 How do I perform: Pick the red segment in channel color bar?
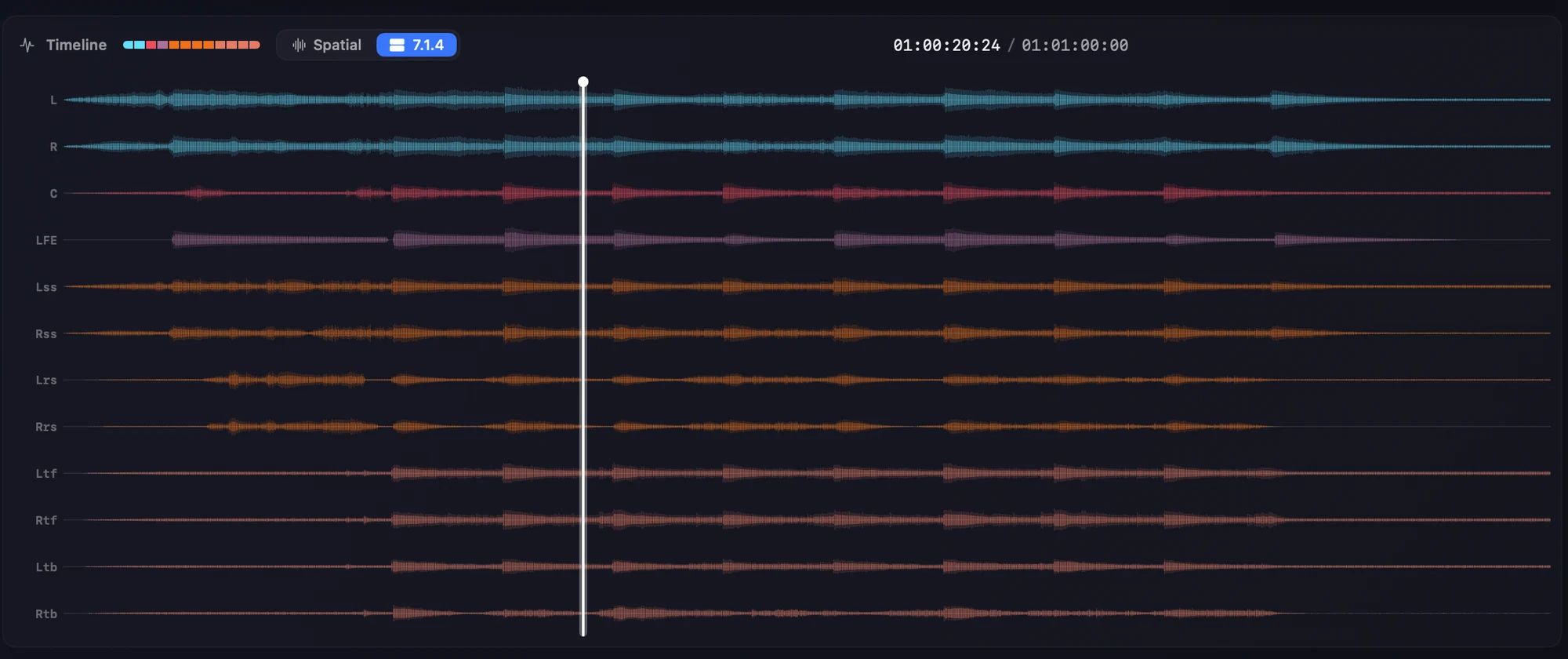(x=151, y=45)
